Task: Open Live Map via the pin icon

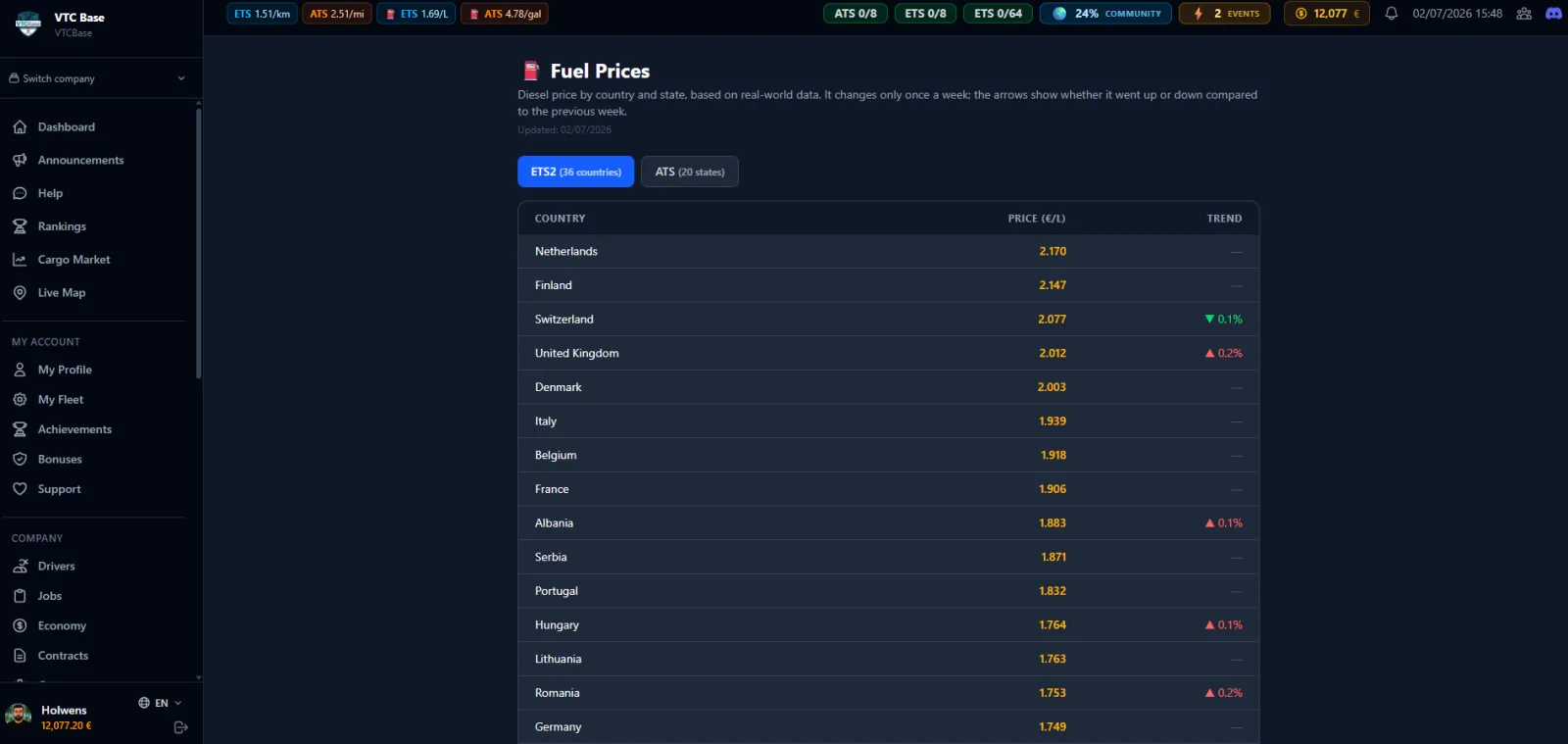Action: coord(20,293)
